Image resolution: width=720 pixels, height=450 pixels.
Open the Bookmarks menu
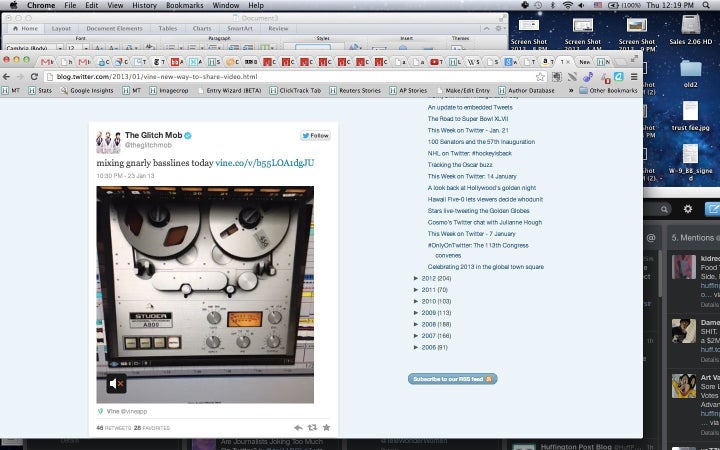[185, 6]
